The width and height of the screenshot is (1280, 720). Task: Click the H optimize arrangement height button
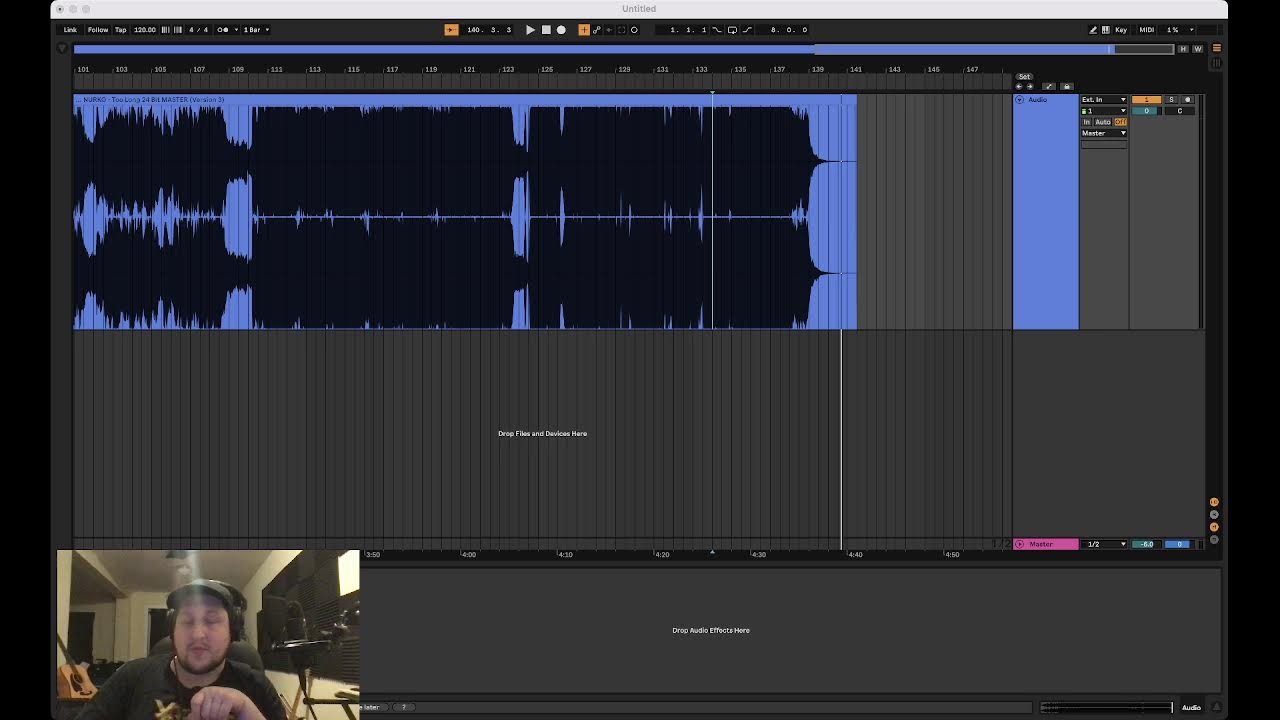point(1183,49)
